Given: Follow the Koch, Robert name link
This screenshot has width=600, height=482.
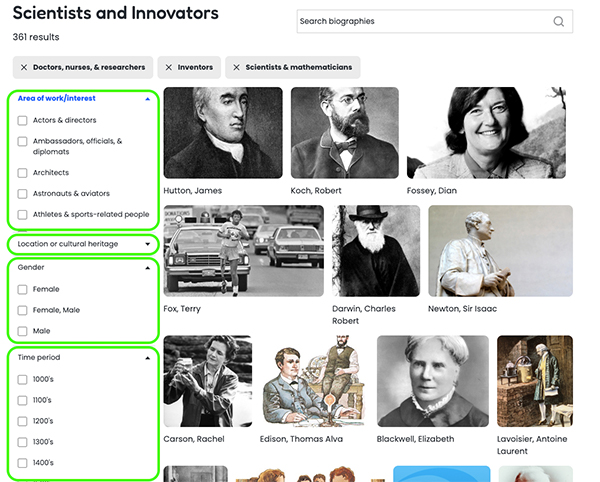Looking at the screenshot, I should pos(316,191).
